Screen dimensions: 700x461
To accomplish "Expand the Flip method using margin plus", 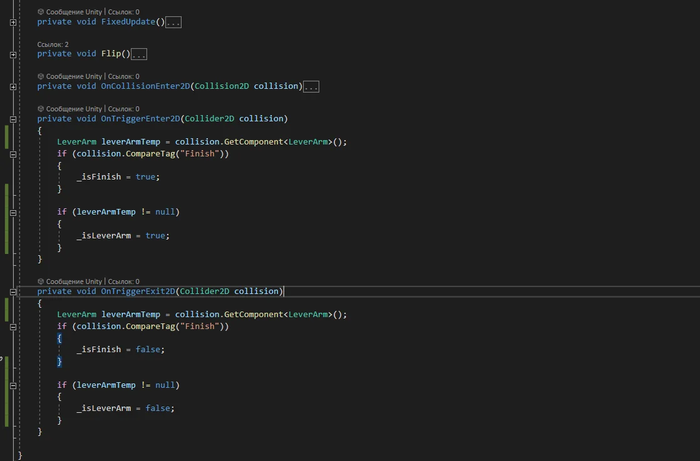I will click(14, 54).
